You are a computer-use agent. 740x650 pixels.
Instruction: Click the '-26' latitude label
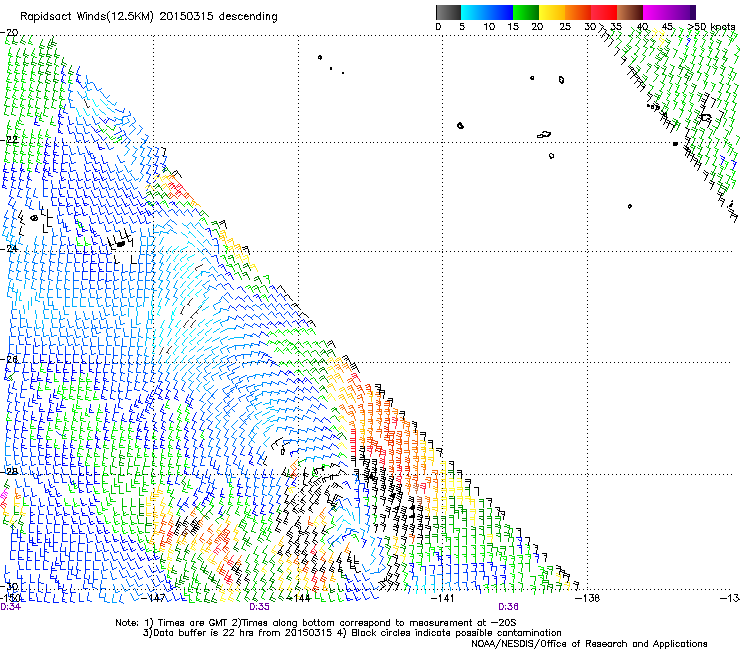point(9,360)
